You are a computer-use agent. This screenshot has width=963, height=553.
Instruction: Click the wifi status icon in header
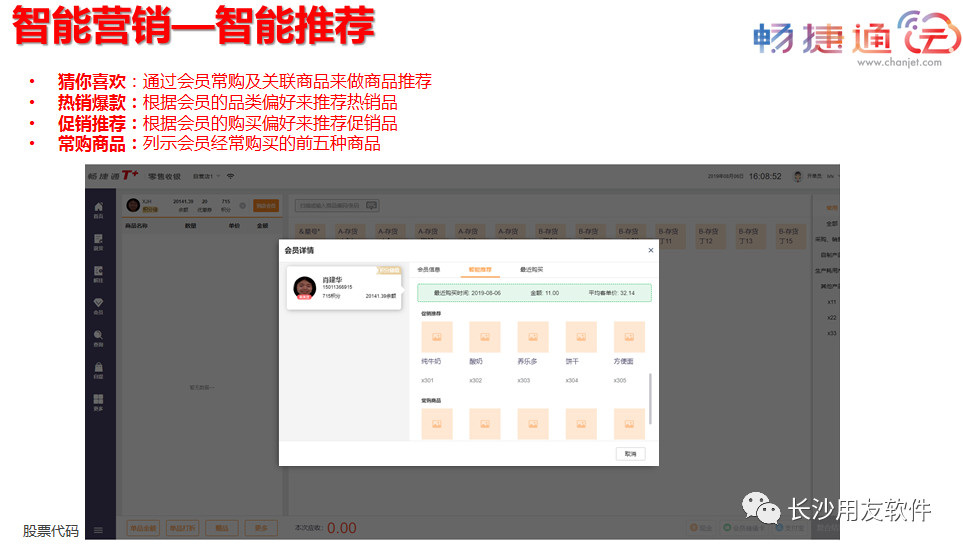pyautogui.click(x=231, y=176)
